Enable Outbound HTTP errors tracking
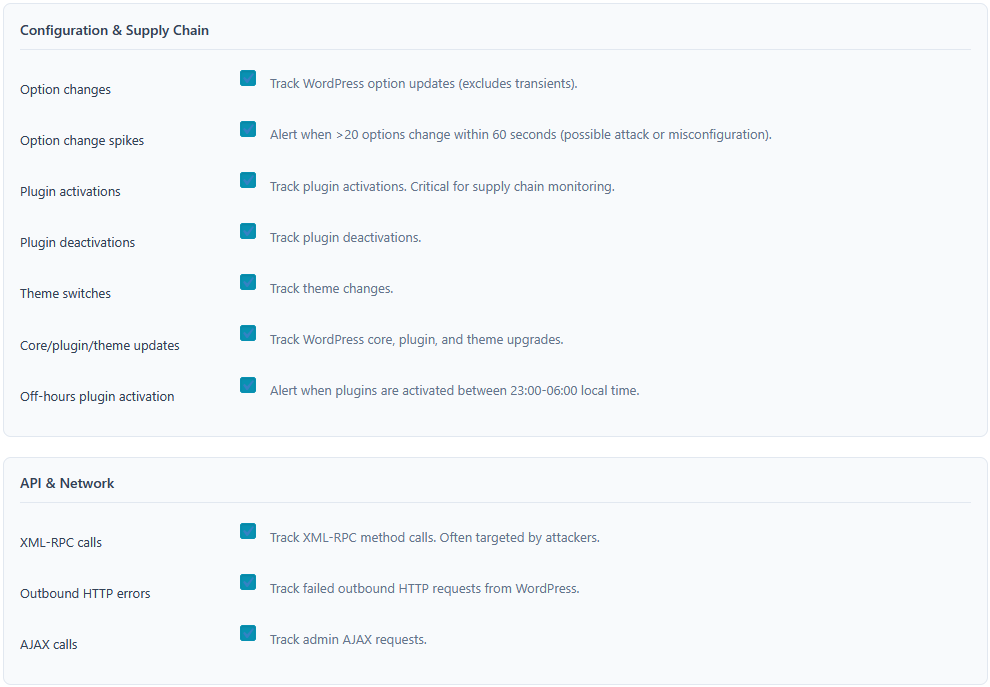Image resolution: width=990 pixels, height=687 pixels. (x=247, y=581)
